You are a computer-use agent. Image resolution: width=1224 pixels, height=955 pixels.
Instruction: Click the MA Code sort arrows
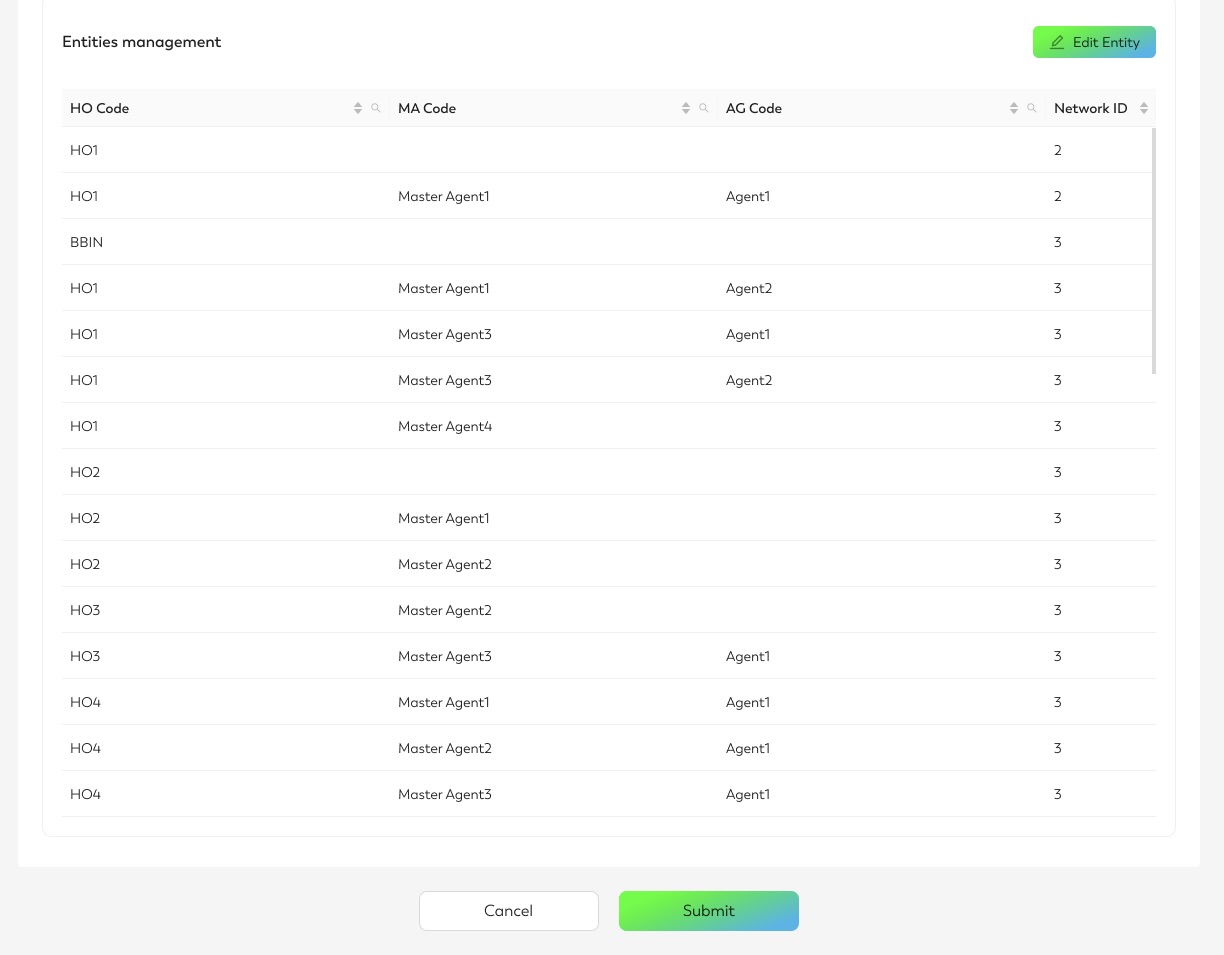(x=686, y=108)
